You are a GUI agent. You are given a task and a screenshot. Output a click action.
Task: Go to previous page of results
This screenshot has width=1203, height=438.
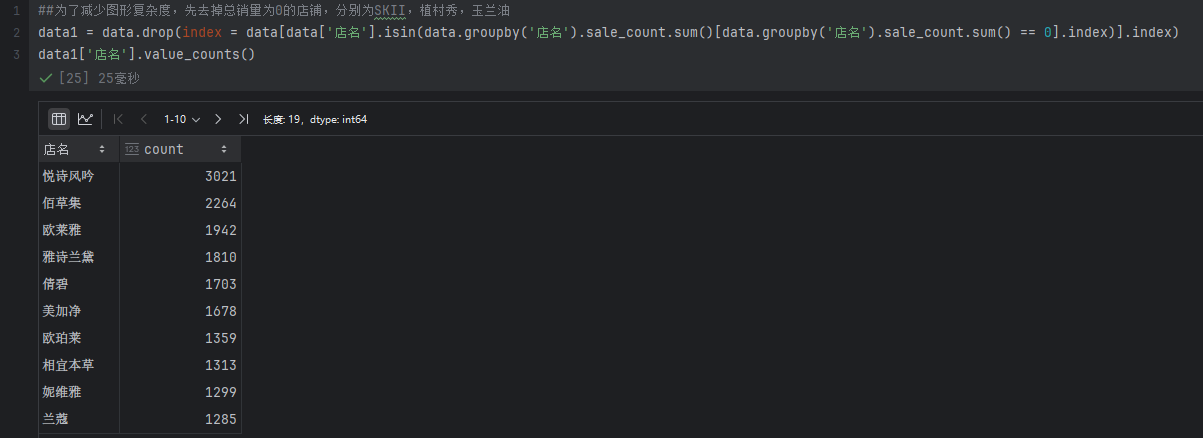pyautogui.click(x=143, y=119)
